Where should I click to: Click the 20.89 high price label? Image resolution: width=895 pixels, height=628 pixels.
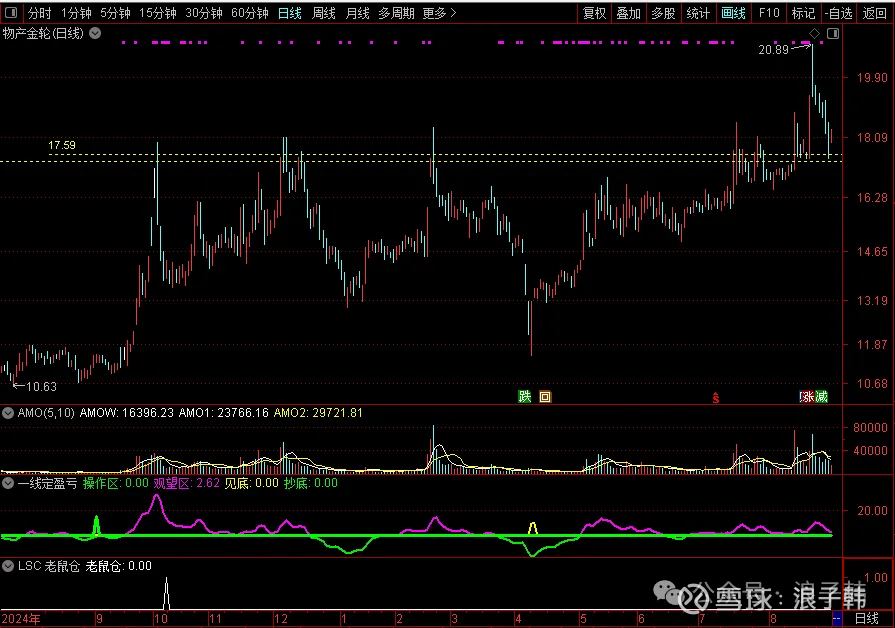click(x=773, y=50)
